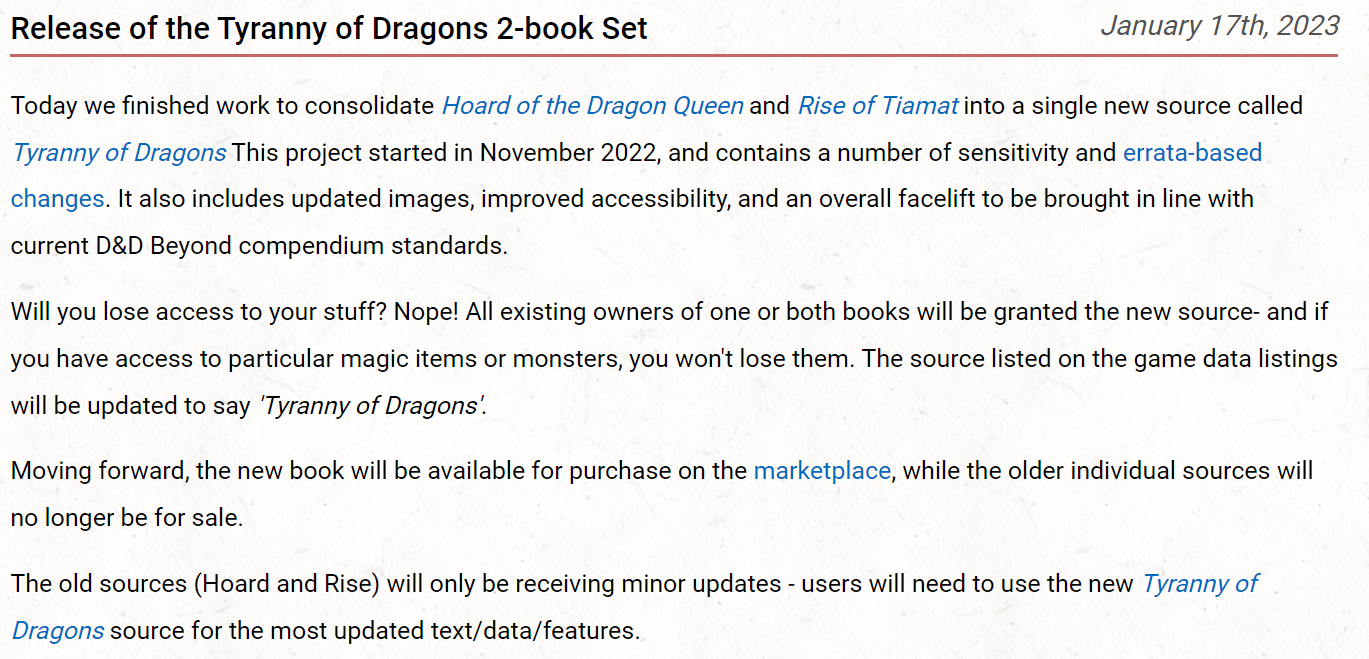Open the Rise of Tiamat link
The width and height of the screenshot is (1369, 659).
[877, 106]
